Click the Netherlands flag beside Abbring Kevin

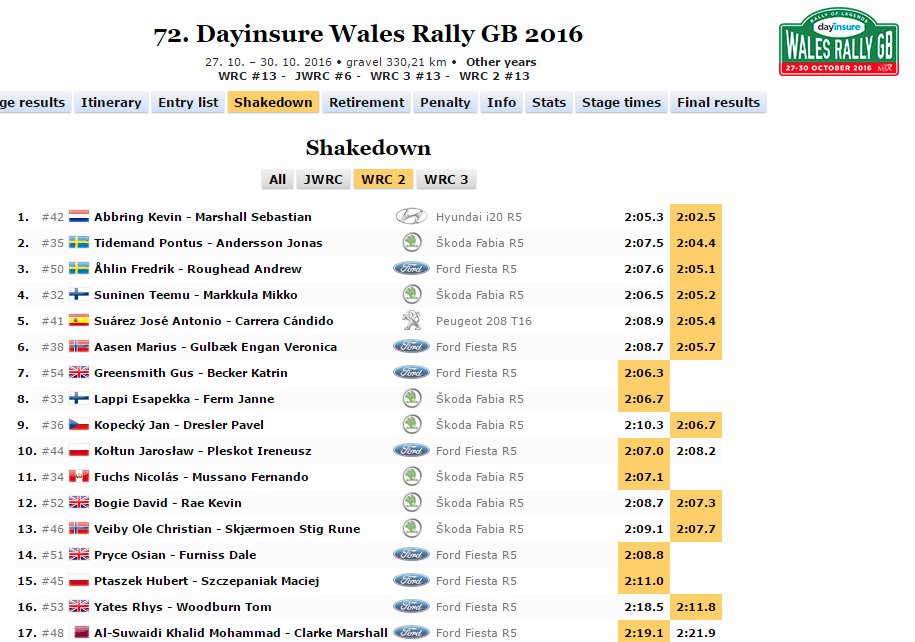click(79, 217)
